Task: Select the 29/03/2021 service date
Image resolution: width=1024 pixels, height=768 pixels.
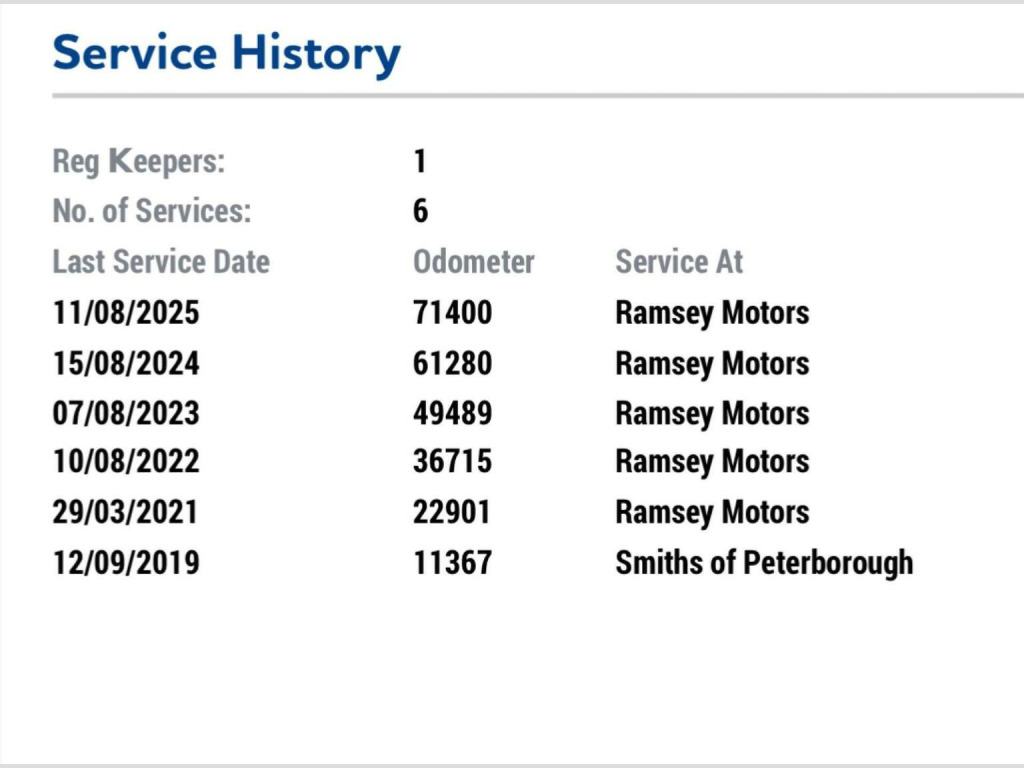Action: [126, 512]
